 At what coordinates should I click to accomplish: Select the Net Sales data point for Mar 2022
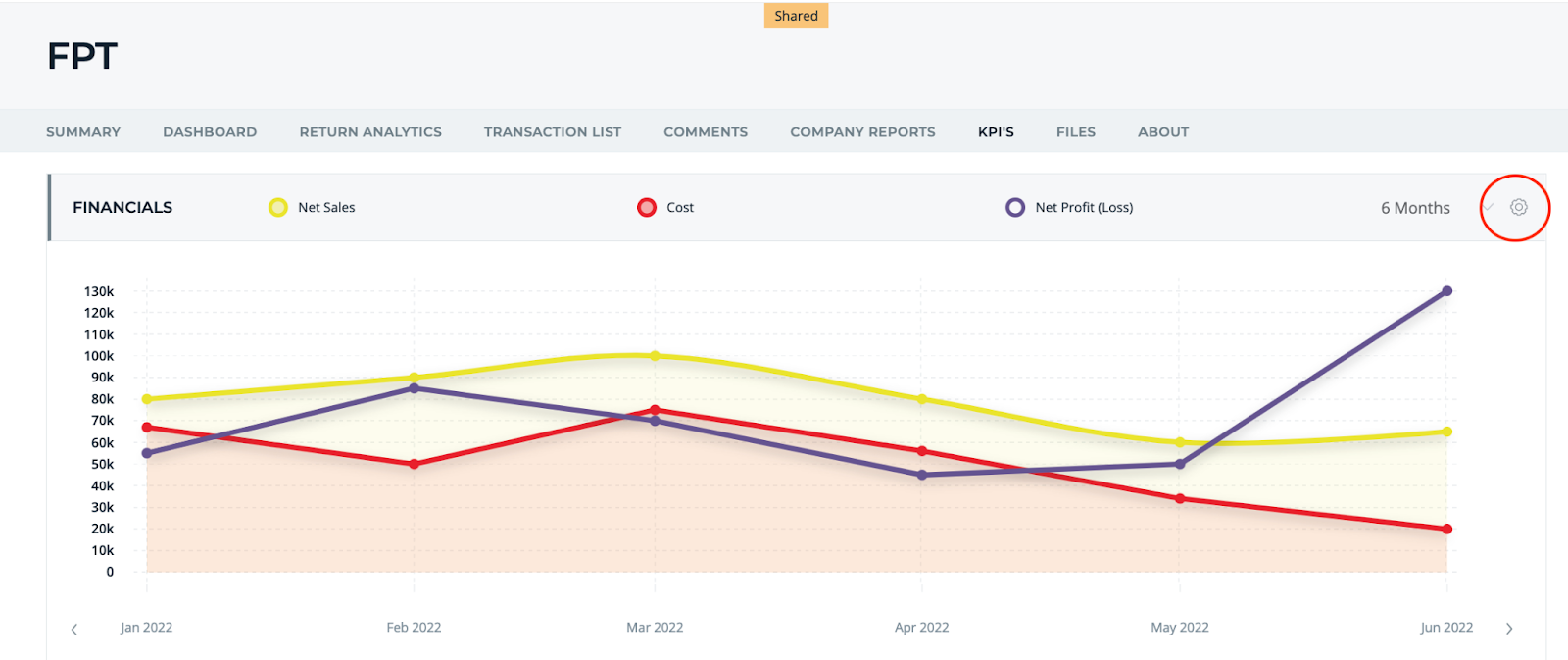tap(655, 356)
